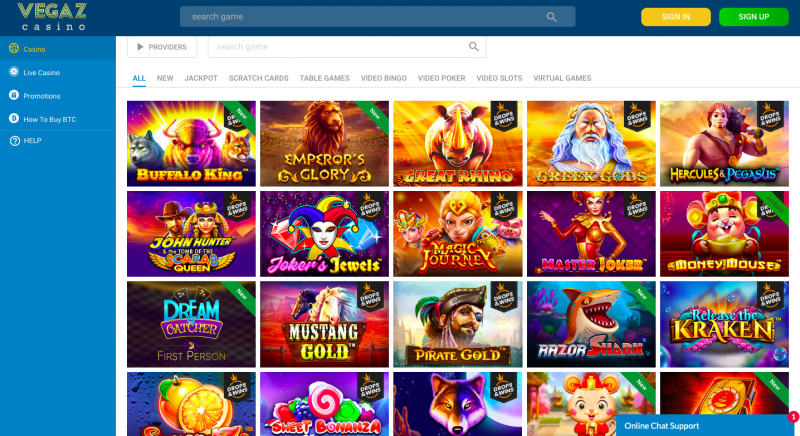800x436 pixels.
Task: Open the VIRTUAL GAMES tab
Action: click(562, 78)
